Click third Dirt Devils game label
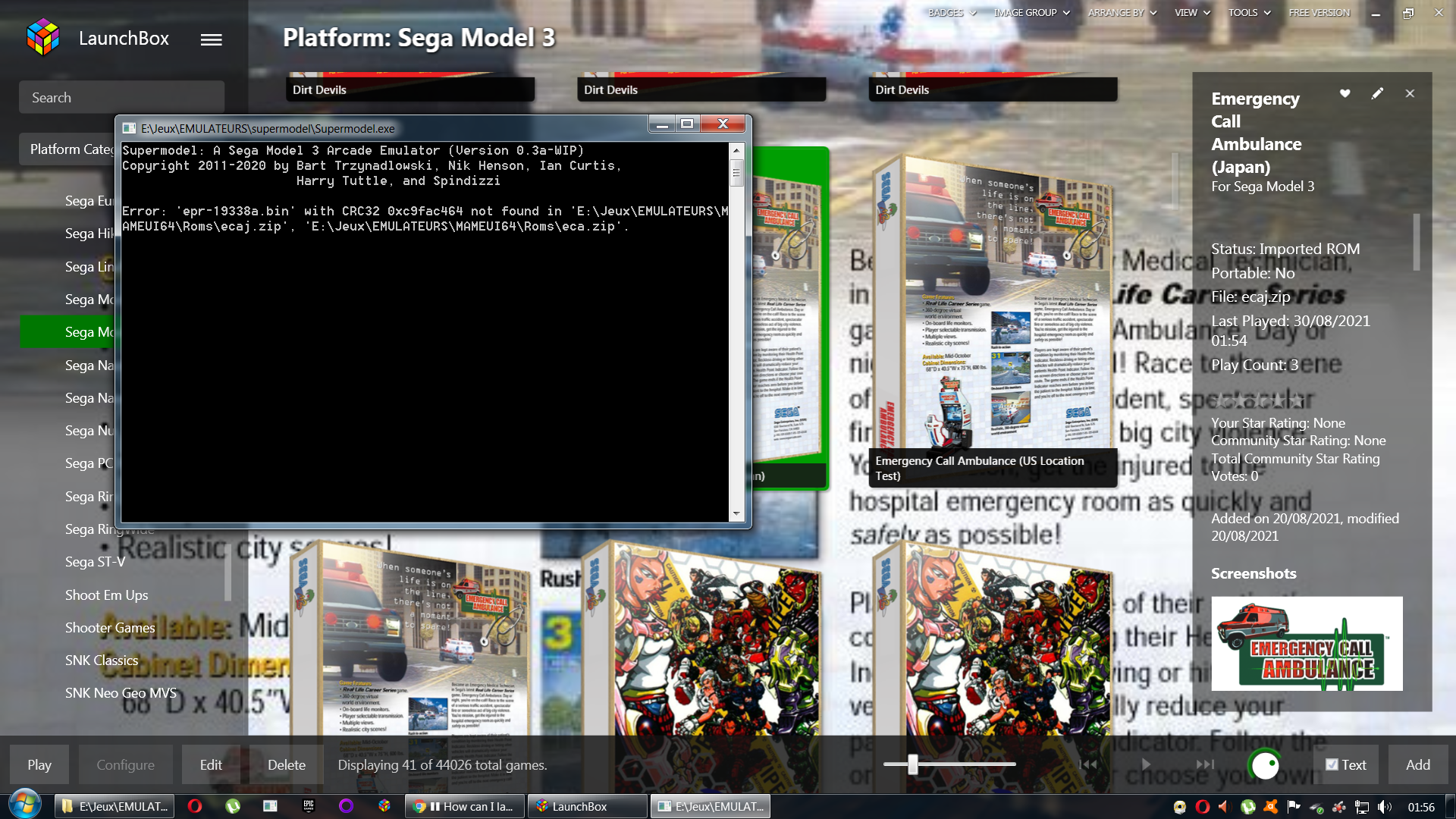Image resolution: width=1456 pixels, height=819 pixels. tap(993, 89)
